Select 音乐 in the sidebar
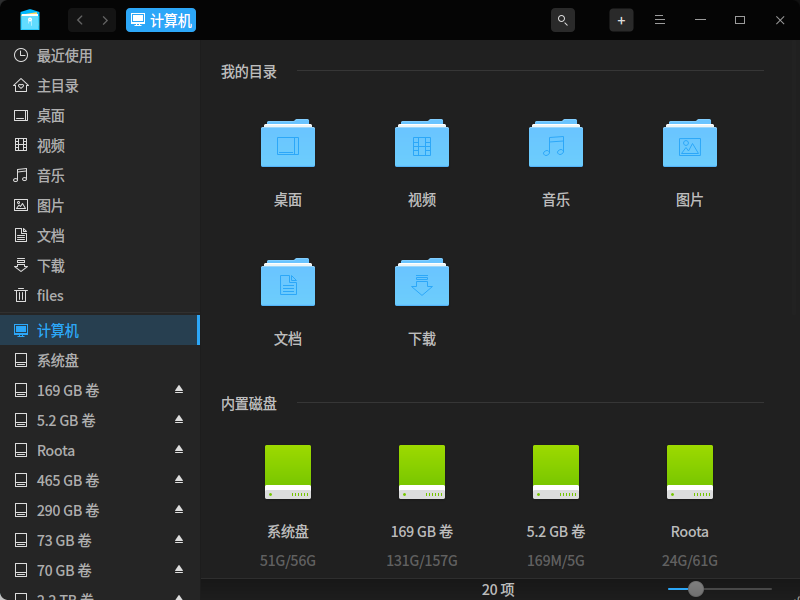Image resolution: width=800 pixels, height=600 pixels. tap(100, 176)
